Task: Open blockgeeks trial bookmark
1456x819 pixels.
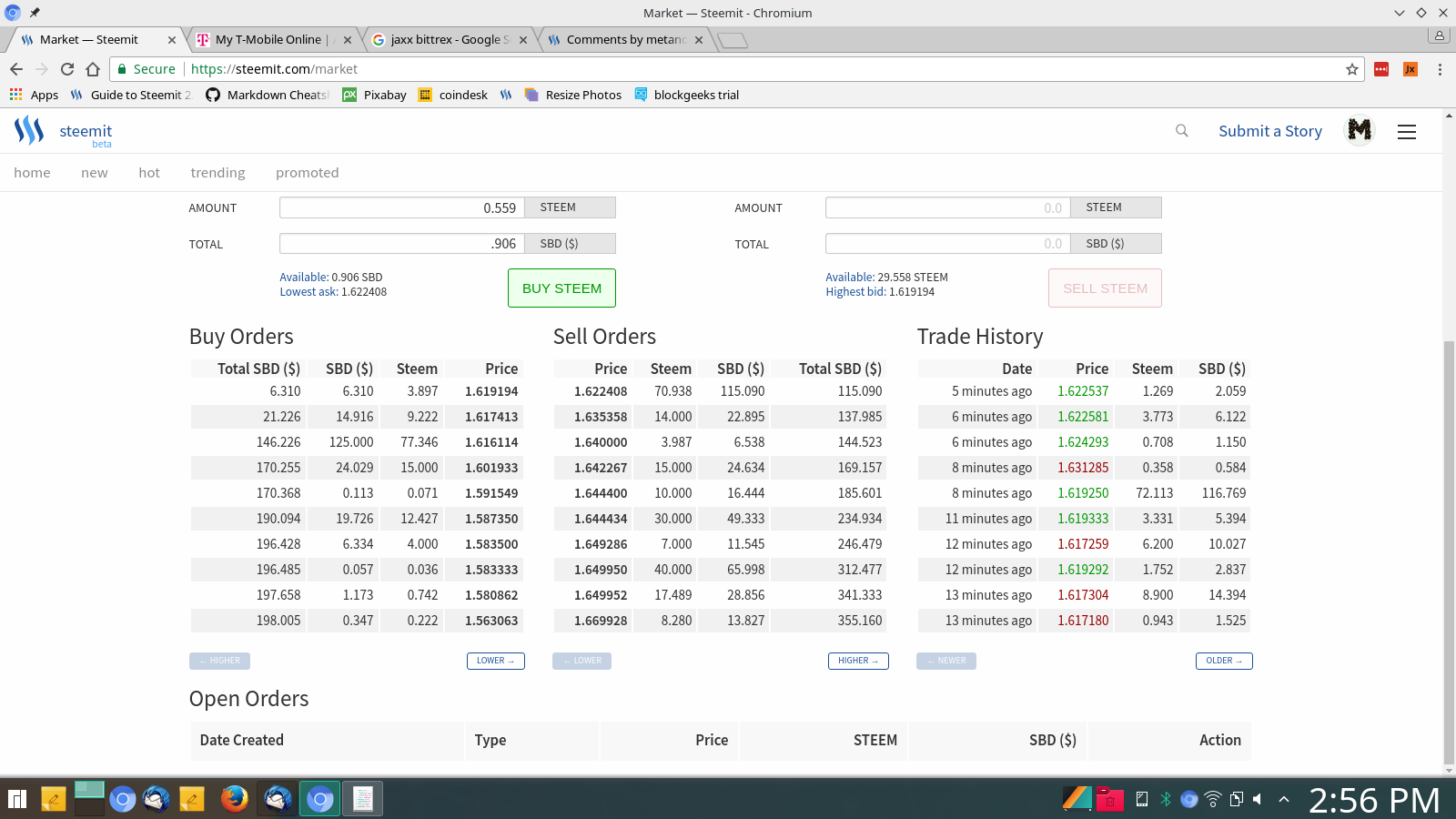Action: click(x=687, y=95)
